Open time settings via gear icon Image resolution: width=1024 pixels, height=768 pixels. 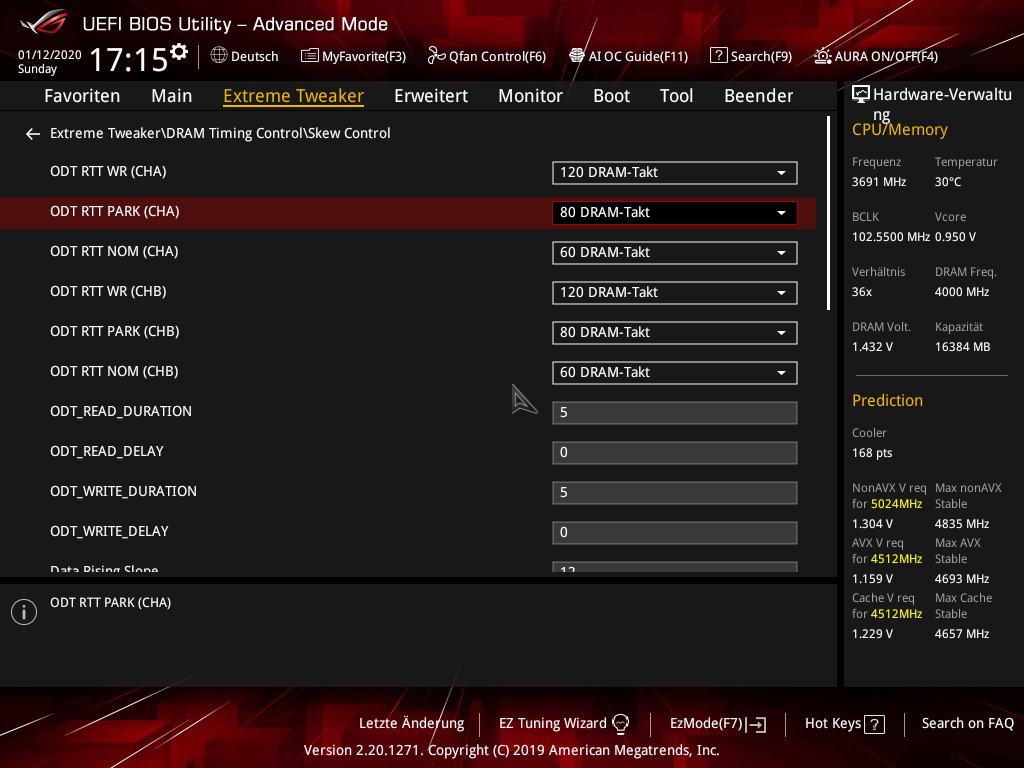(179, 51)
